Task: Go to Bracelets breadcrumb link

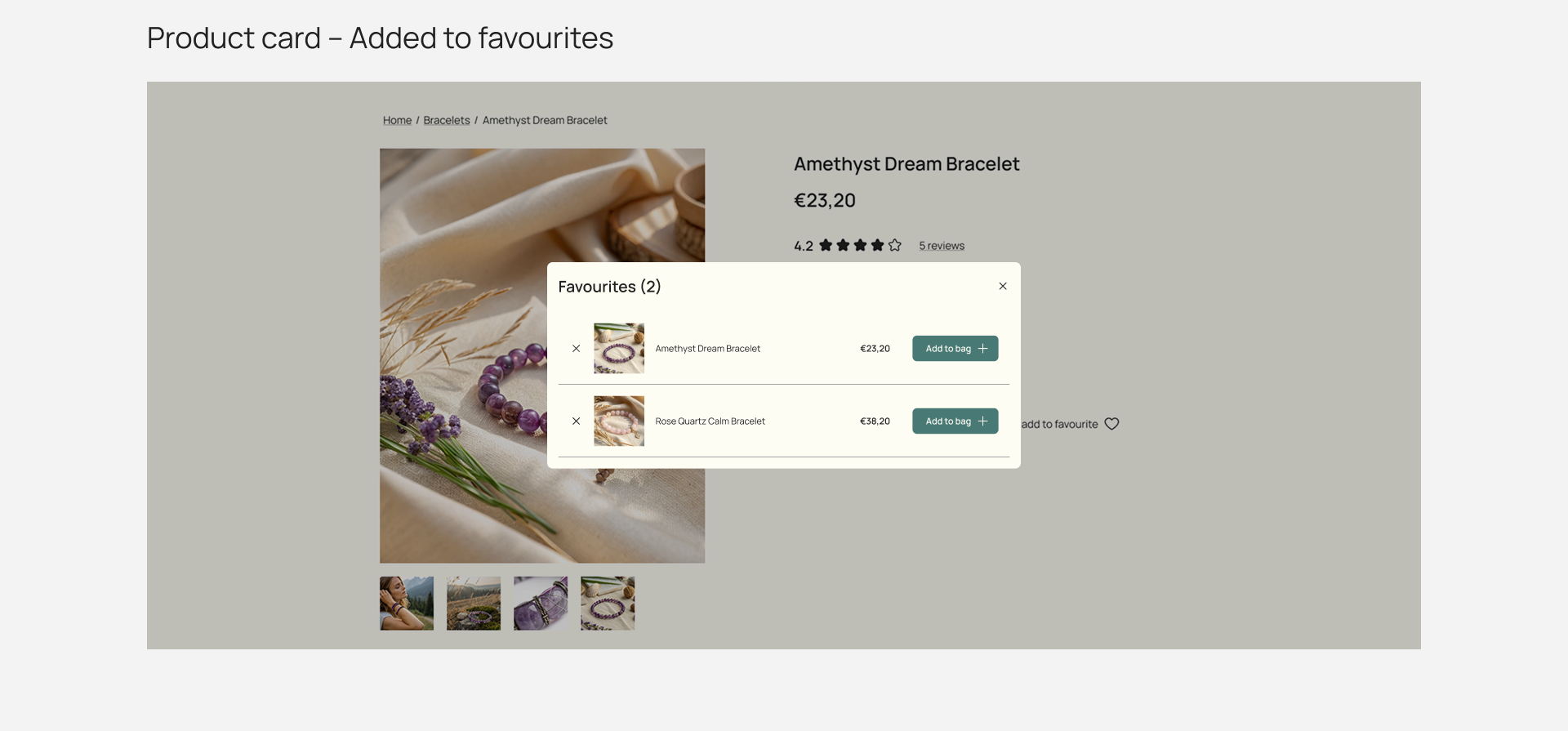Action: (447, 121)
